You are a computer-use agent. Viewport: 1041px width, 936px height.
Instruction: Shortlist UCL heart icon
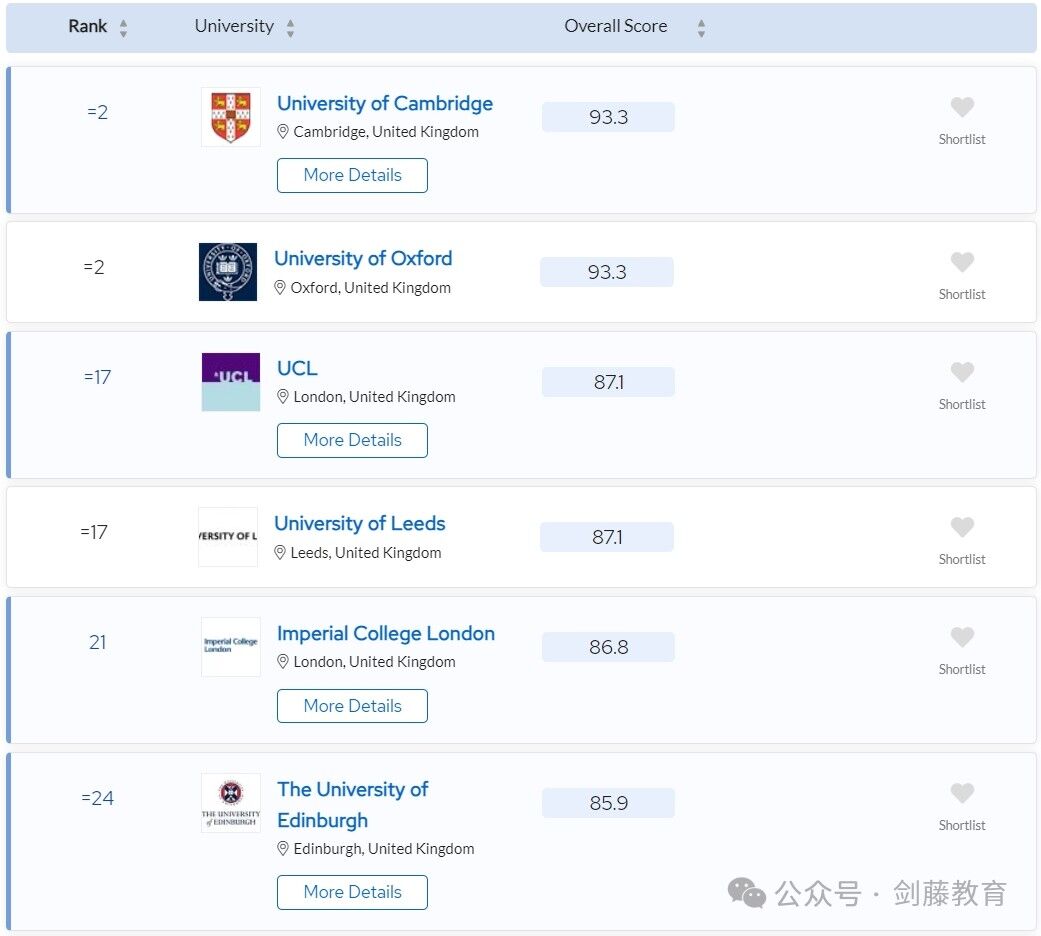pos(962,372)
